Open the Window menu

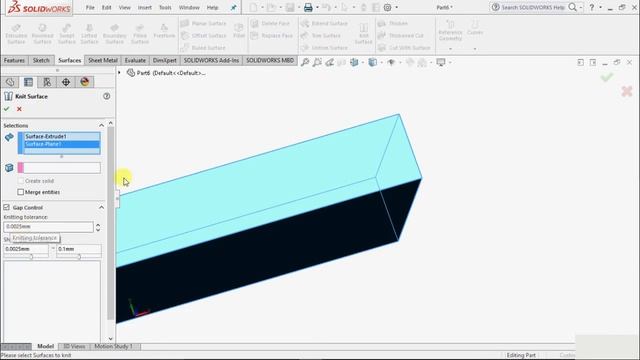click(x=189, y=7)
